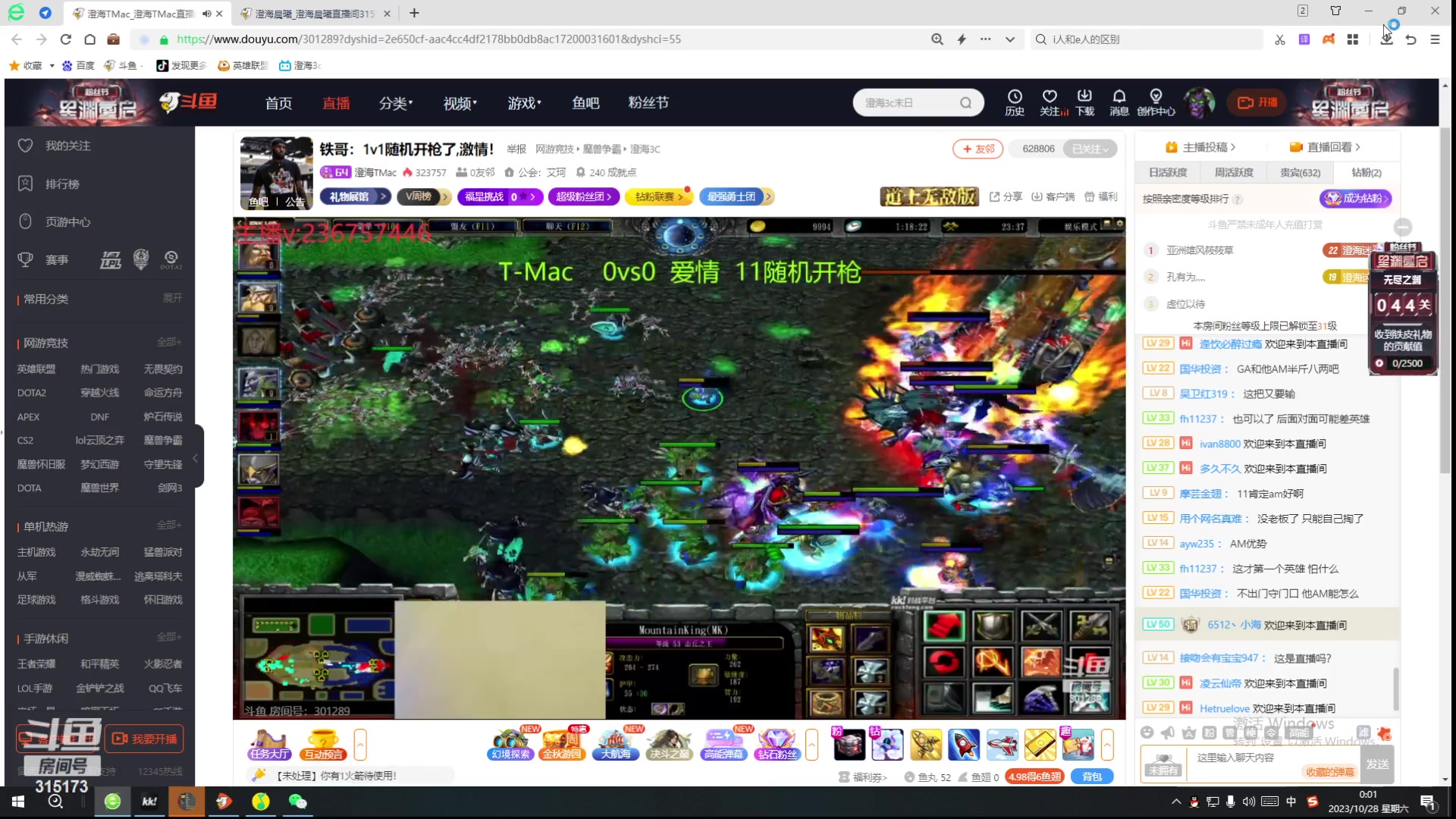
Task: Click the browser home icon
Action: [89, 39]
